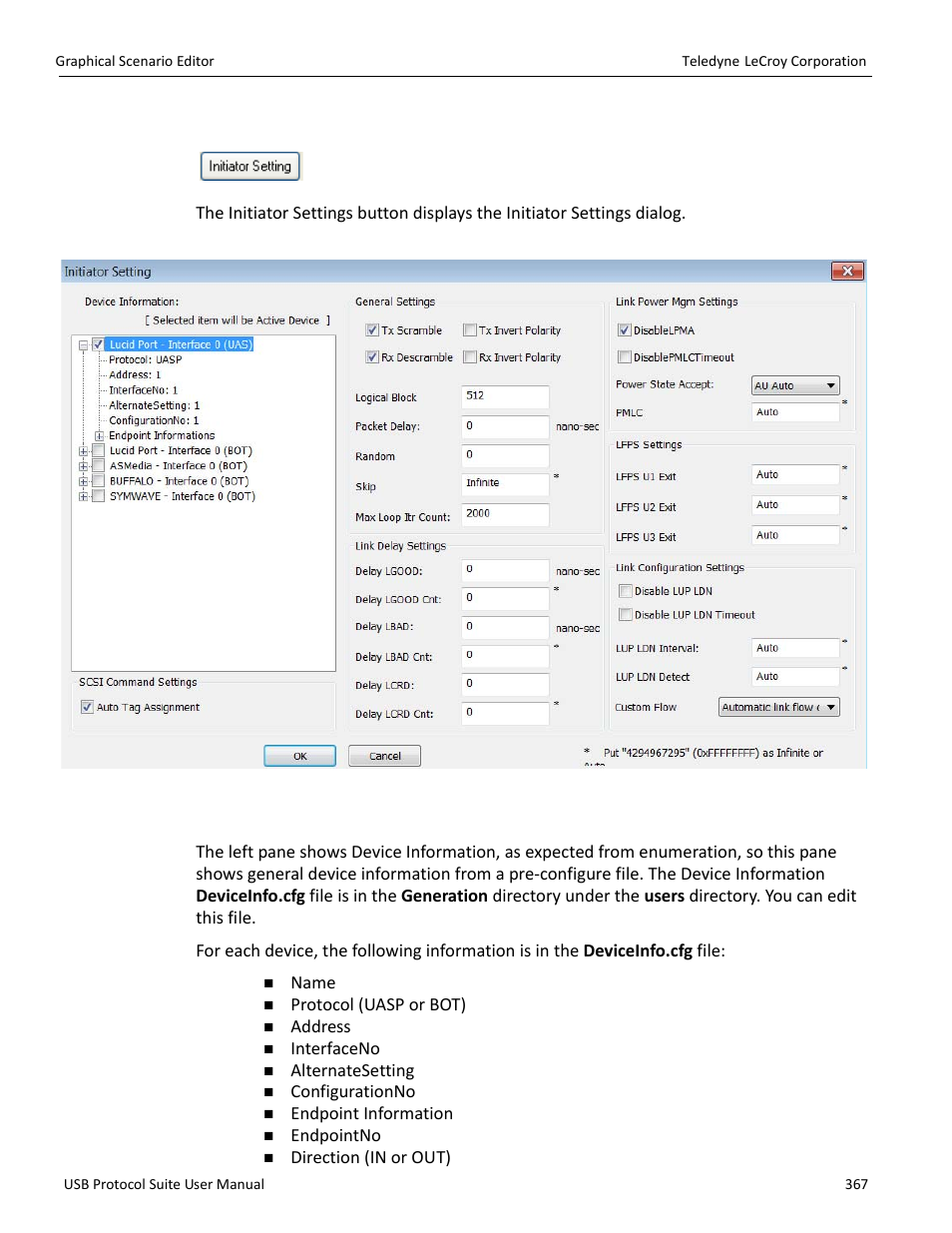Enable Disable LUP LDN checkbox
Image resolution: width=952 pixels, height=1233 pixels.
(626, 591)
